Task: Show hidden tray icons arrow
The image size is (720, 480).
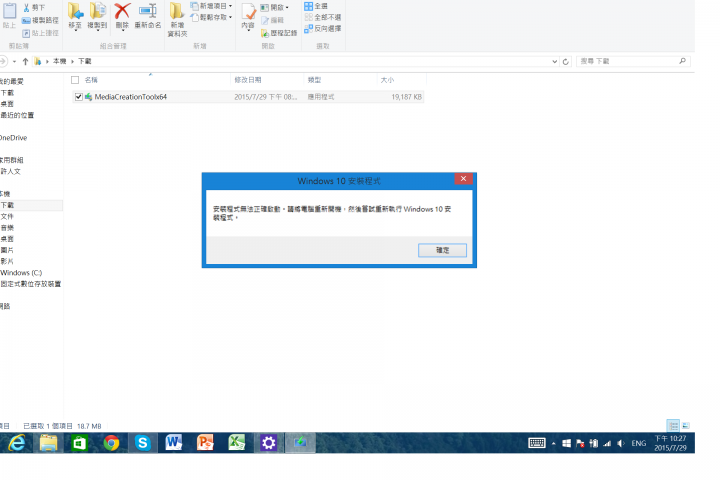Action: point(553,444)
